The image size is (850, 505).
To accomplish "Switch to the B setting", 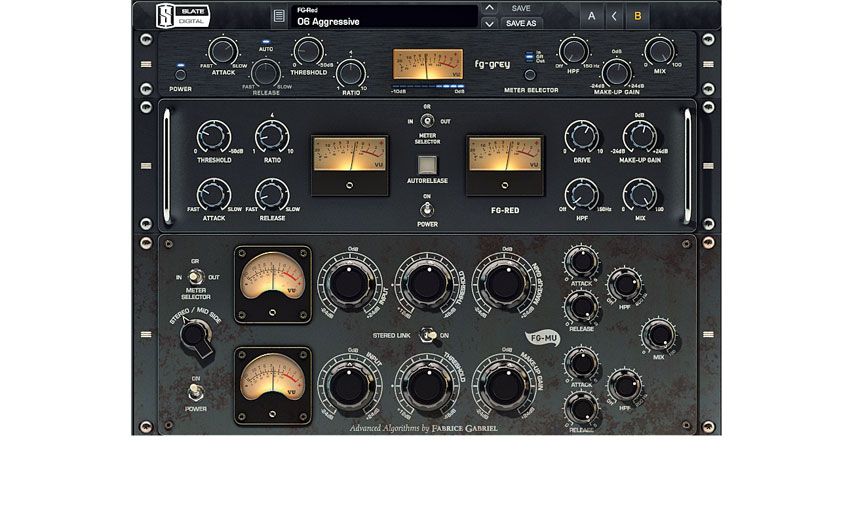I will [638, 16].
